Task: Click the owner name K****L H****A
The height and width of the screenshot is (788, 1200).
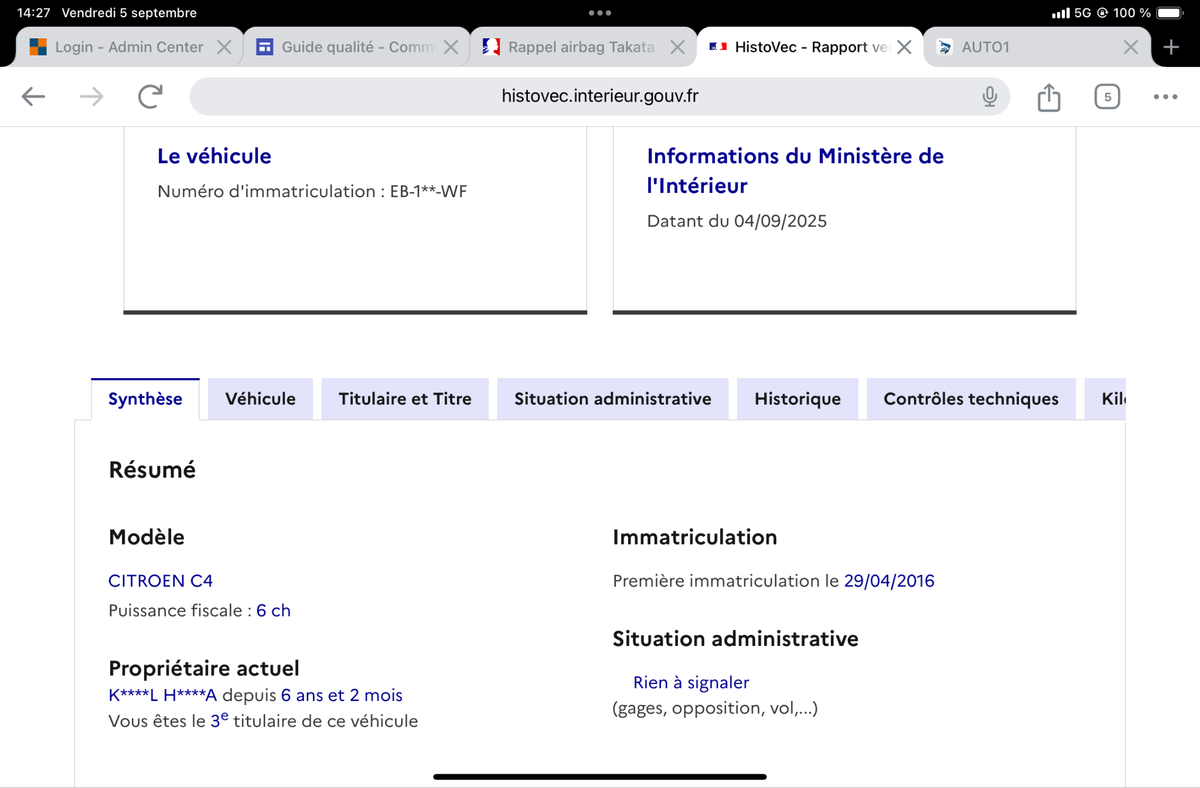Action: tap(162, 695)
